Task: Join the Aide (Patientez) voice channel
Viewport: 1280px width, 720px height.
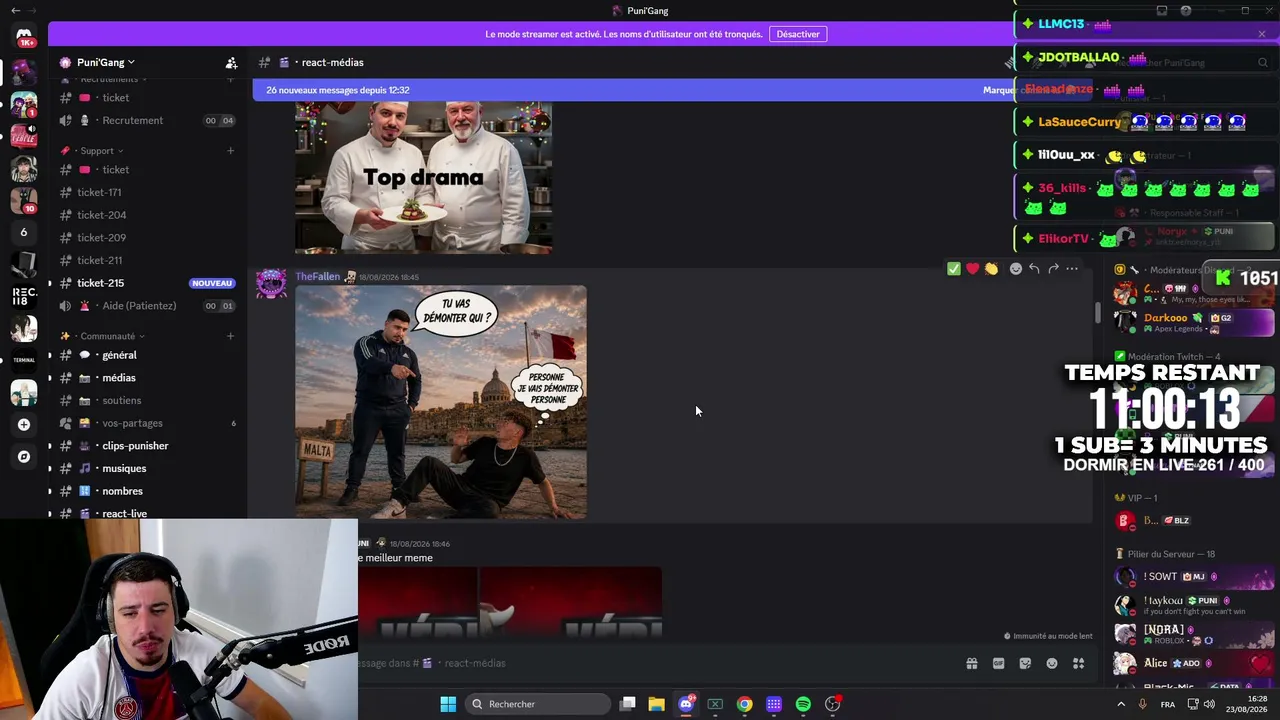Action: 147,306
